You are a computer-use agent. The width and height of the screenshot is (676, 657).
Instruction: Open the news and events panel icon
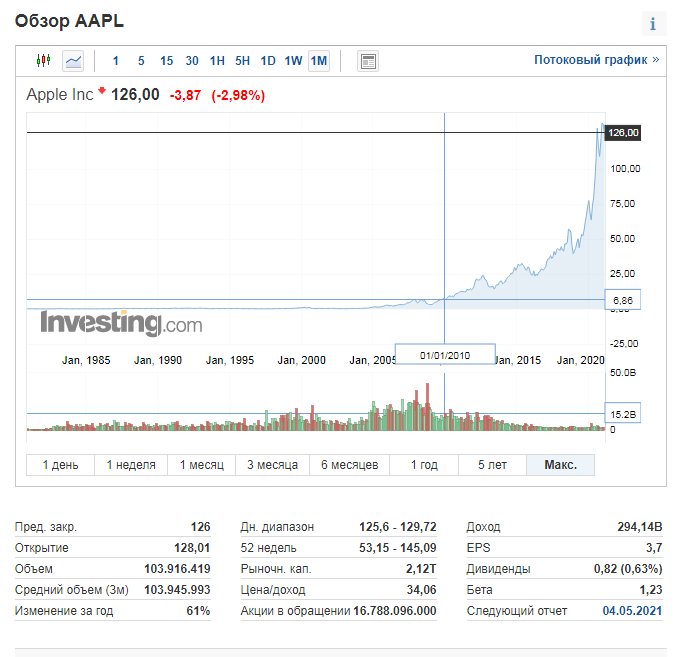[x=368, y=61]
